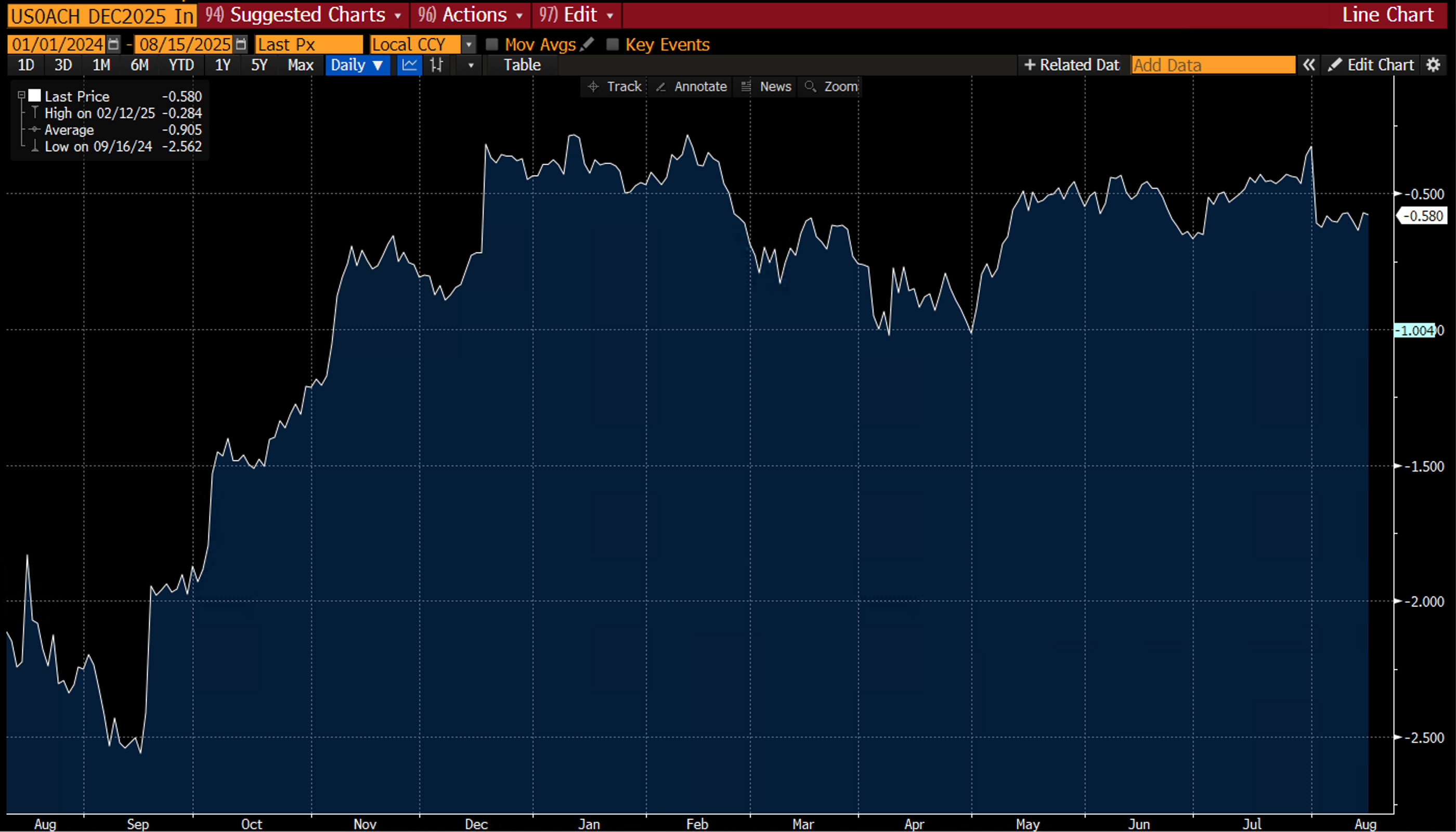The image size is (1456, 832).
Task: Open the Suggested Charts menu
Action: (x=303, y=15)
